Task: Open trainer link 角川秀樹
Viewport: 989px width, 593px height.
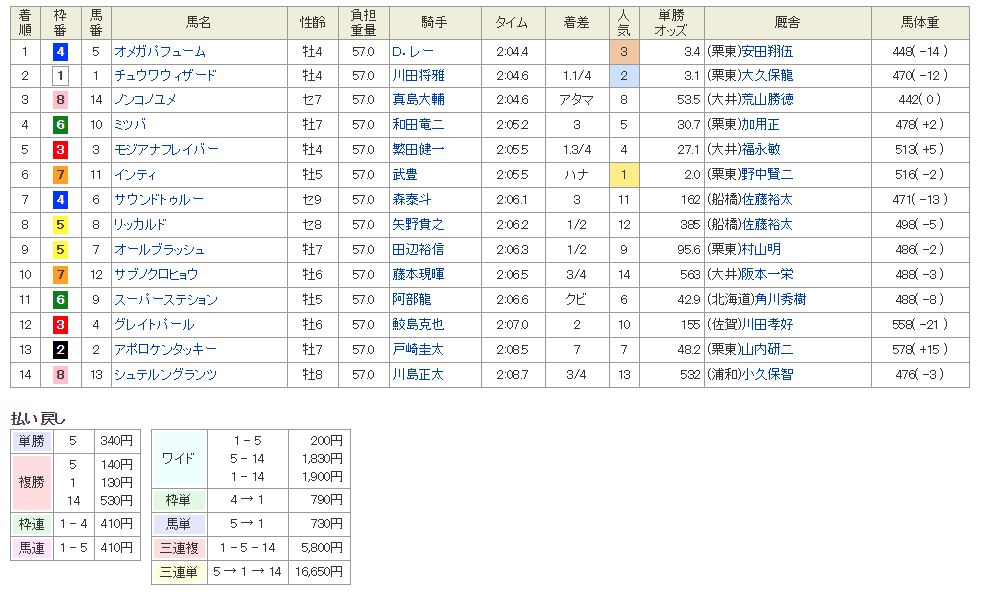Action: (780, 300)
